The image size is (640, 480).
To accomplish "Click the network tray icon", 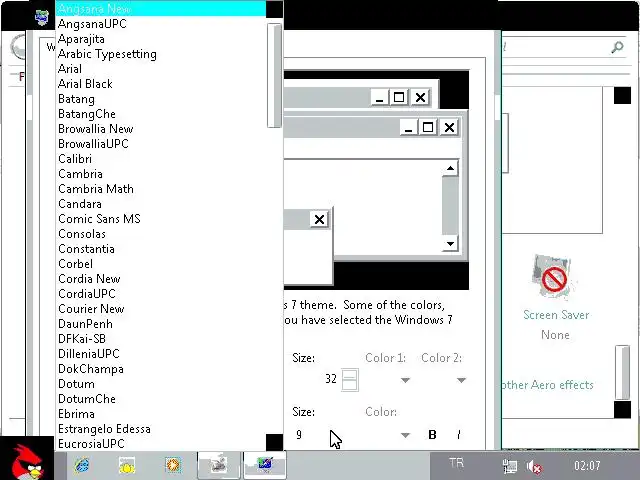I will (509, 466).
